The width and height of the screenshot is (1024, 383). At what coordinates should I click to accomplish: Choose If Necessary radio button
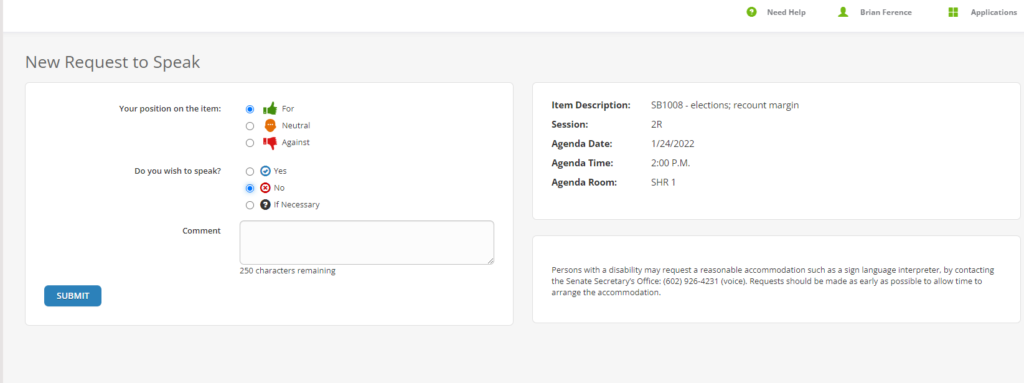tap(249, 205)
